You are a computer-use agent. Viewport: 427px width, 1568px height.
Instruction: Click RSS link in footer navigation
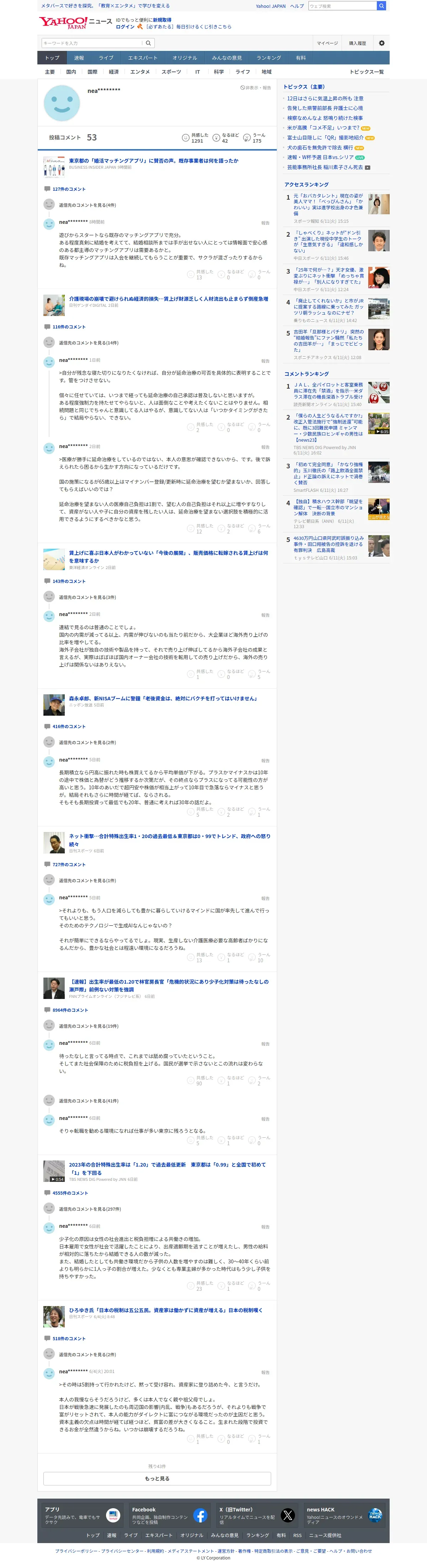[x=297, y=1535]
